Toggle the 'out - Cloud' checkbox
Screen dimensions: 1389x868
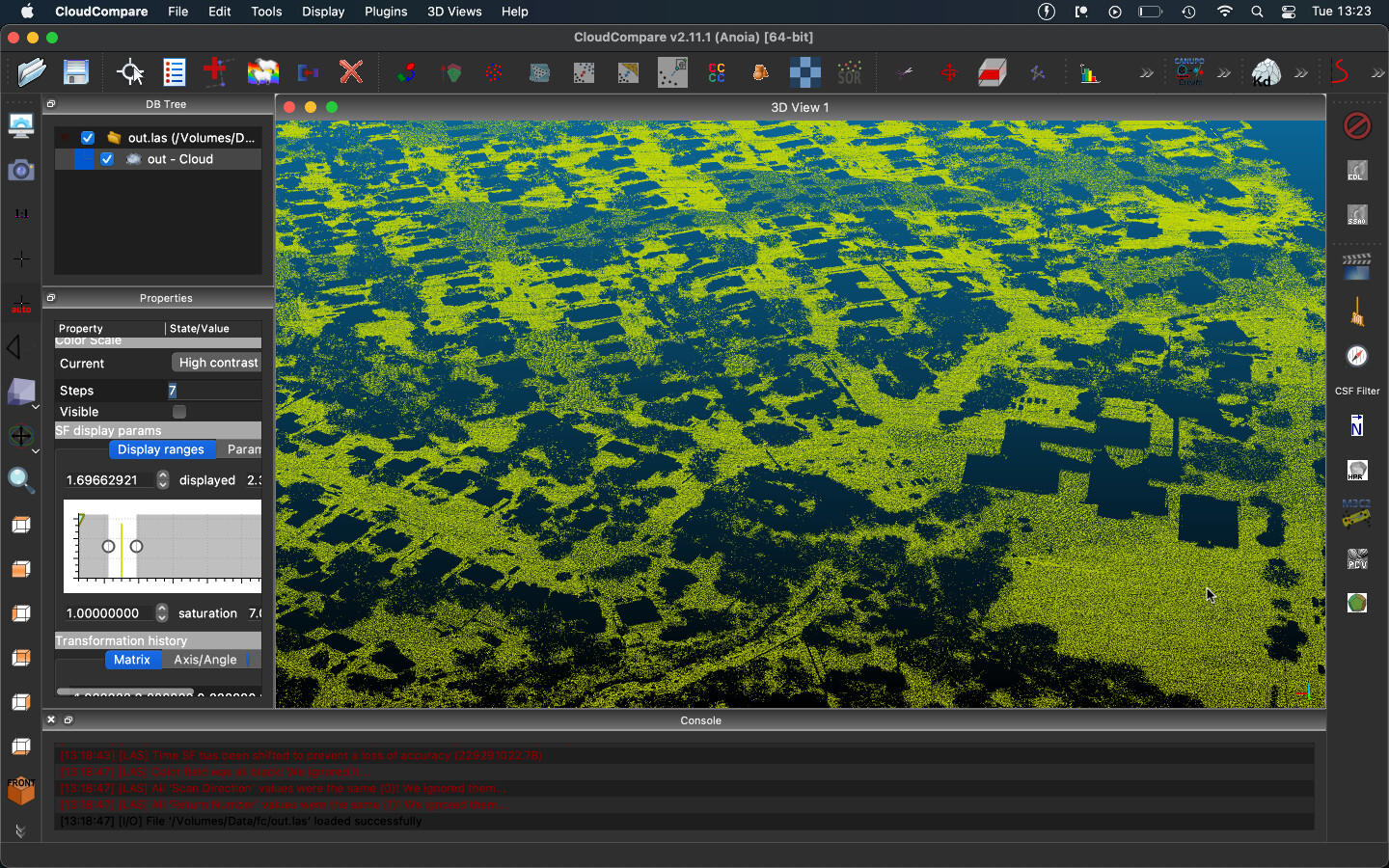coord(107,159)
